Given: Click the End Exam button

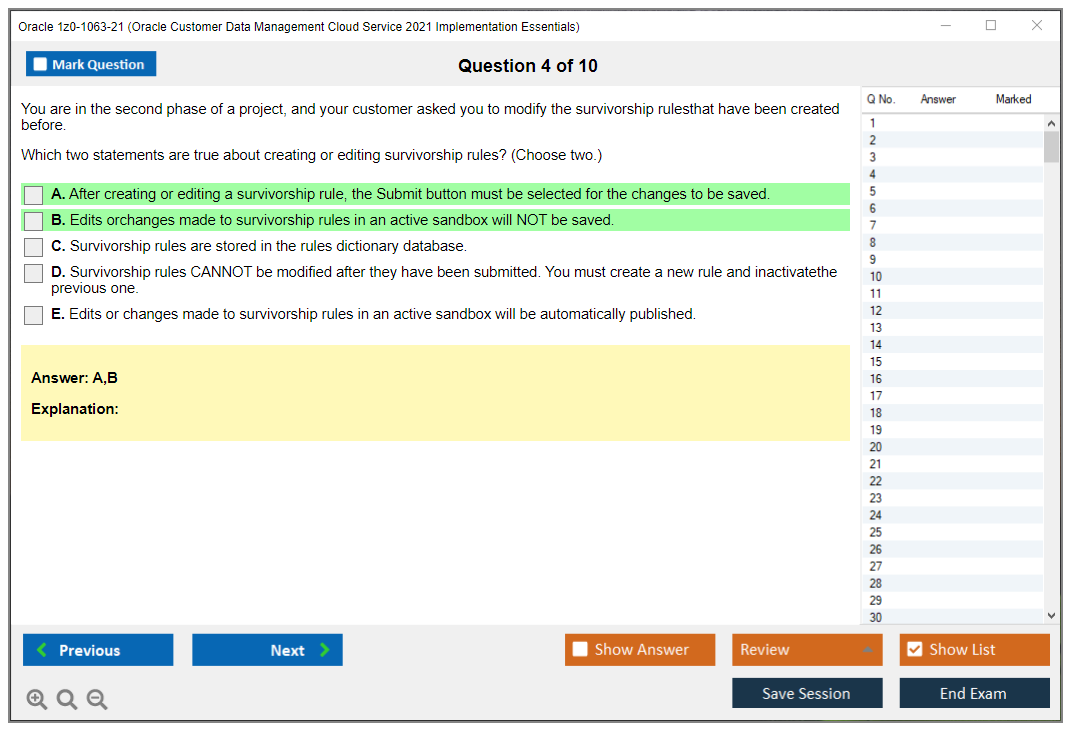Looking at the screenshot, I should pyautogui.click(x=974, y=692).
